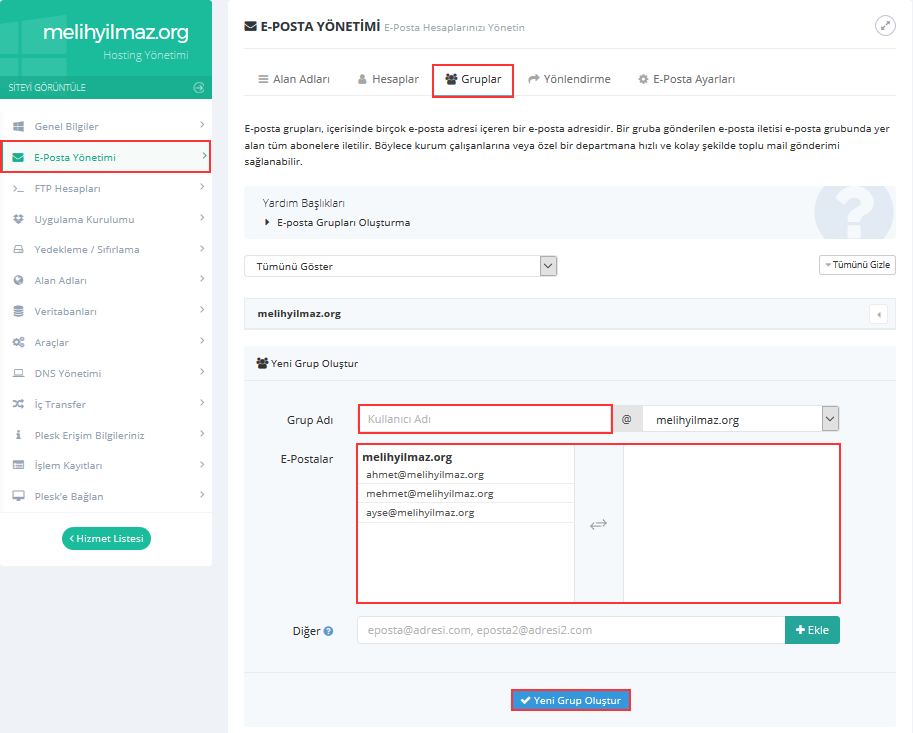Click the fullscreen expand icon at top right

[885, 26]
